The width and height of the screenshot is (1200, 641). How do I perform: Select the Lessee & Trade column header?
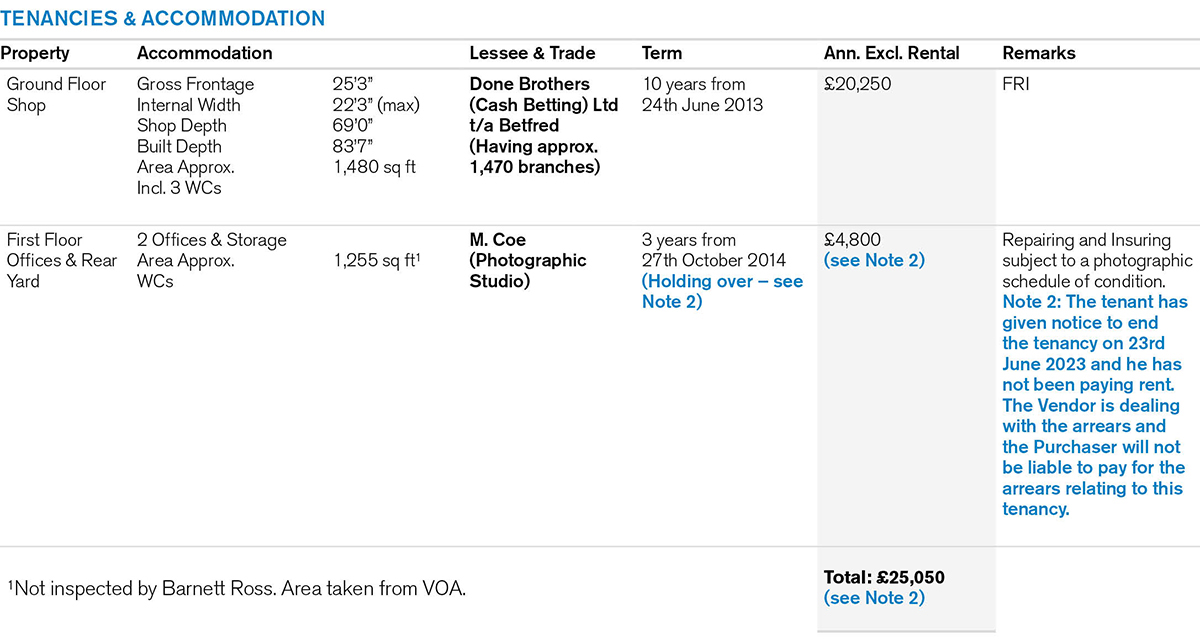coord(532,53)
